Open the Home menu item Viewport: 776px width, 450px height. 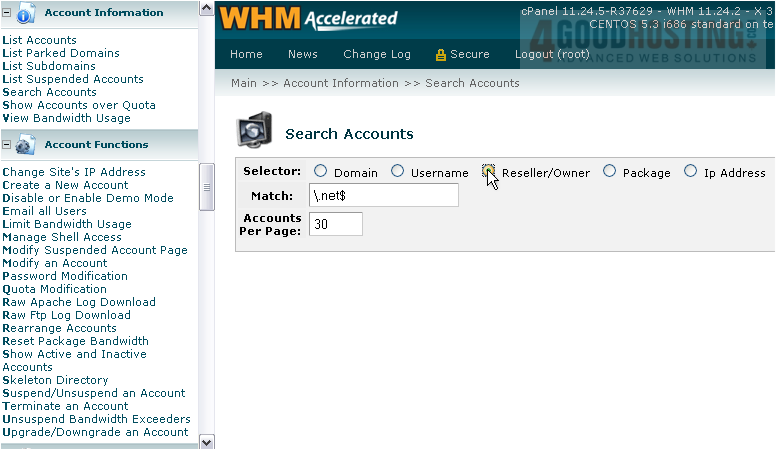pyautogui.click(x=246, y=55)
